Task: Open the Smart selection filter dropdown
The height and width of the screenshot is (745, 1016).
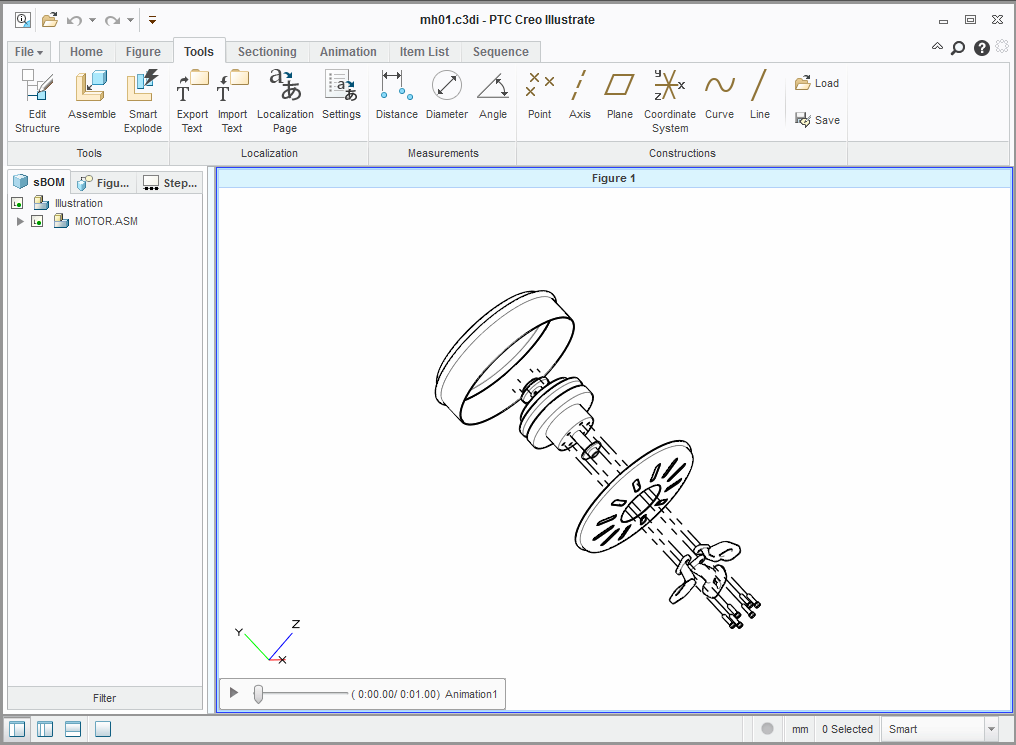Action: [991, 729]
